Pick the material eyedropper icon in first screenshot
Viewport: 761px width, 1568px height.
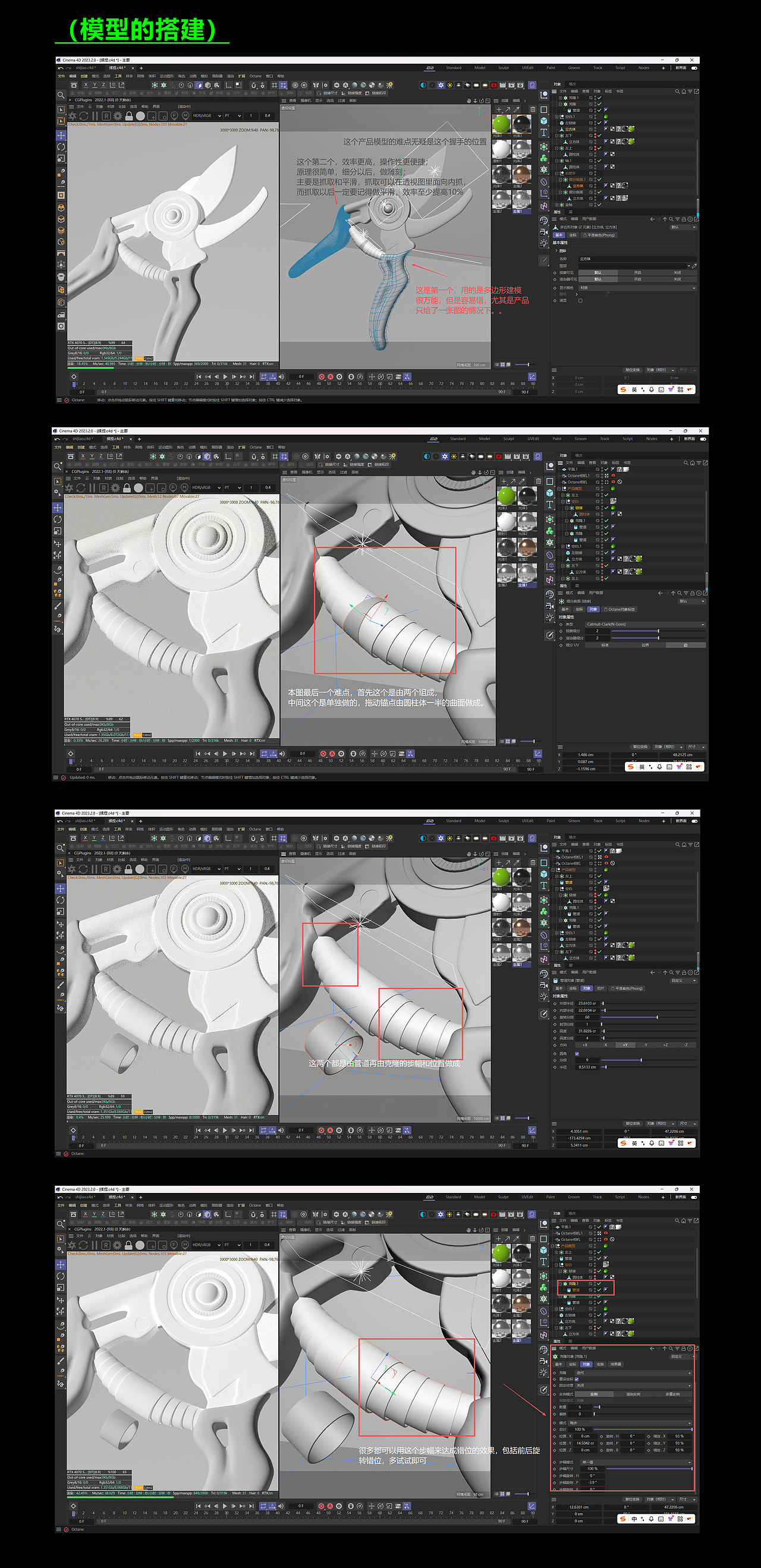(x=516, y=109)
